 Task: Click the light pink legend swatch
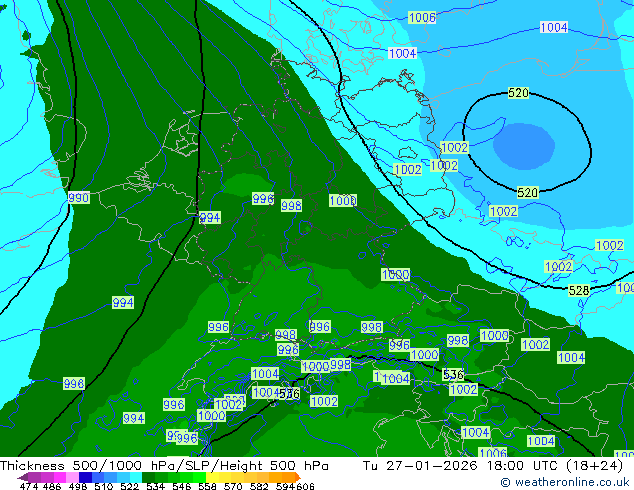coord(72,477)
